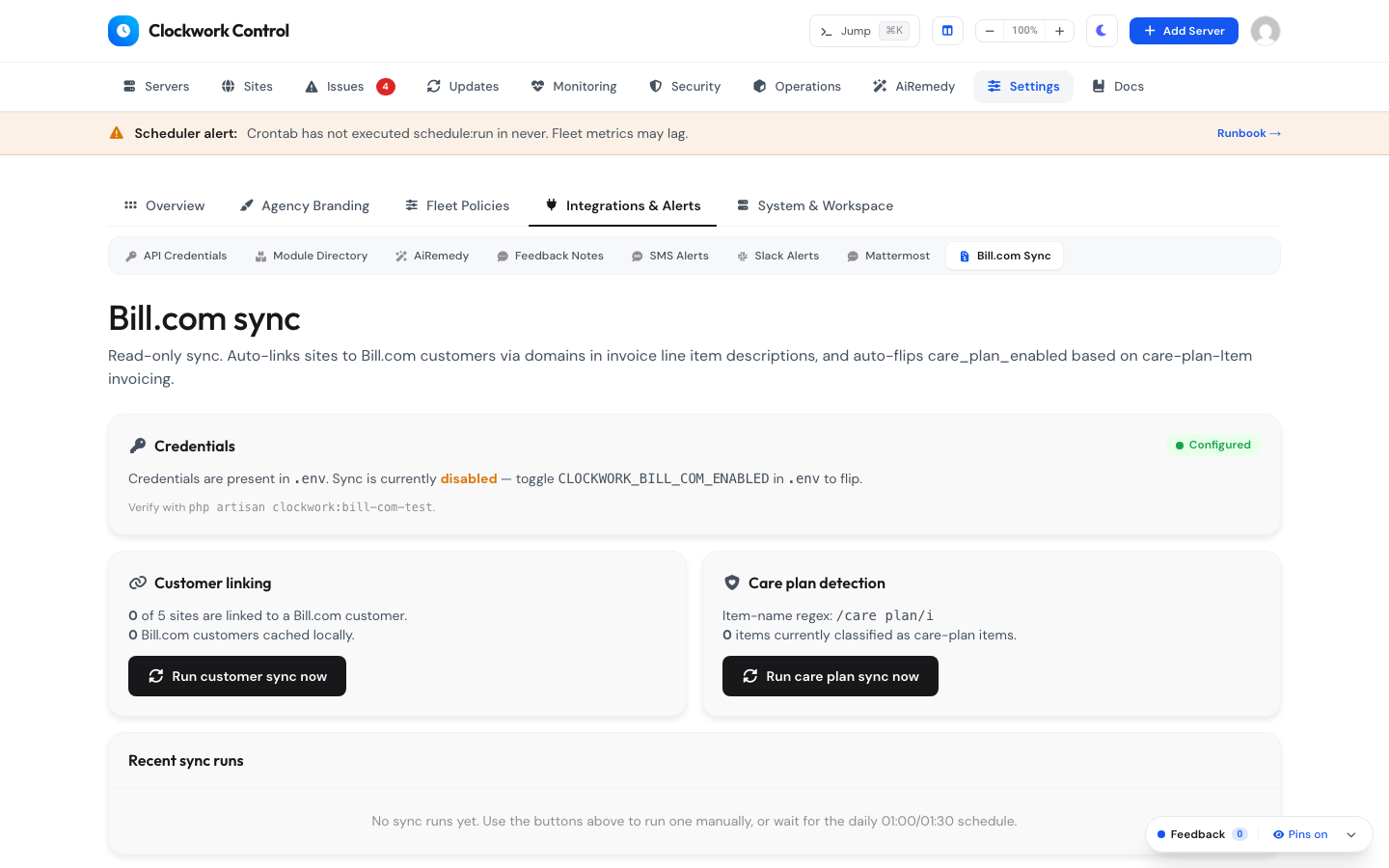1389x868 pixels.
Task: Run care plan sync now
Action: point(831,676)
